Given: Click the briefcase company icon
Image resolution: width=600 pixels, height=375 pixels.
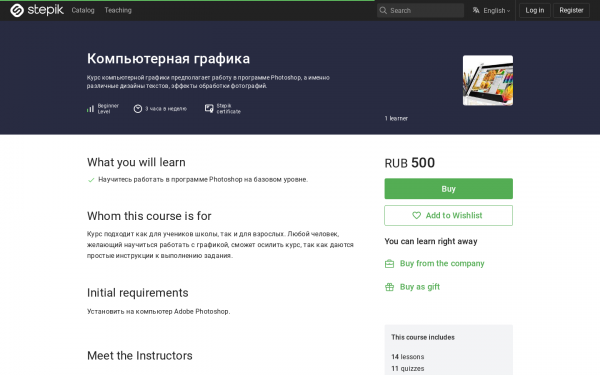Looking at the screenshot, I should click(x=389, y=264).
